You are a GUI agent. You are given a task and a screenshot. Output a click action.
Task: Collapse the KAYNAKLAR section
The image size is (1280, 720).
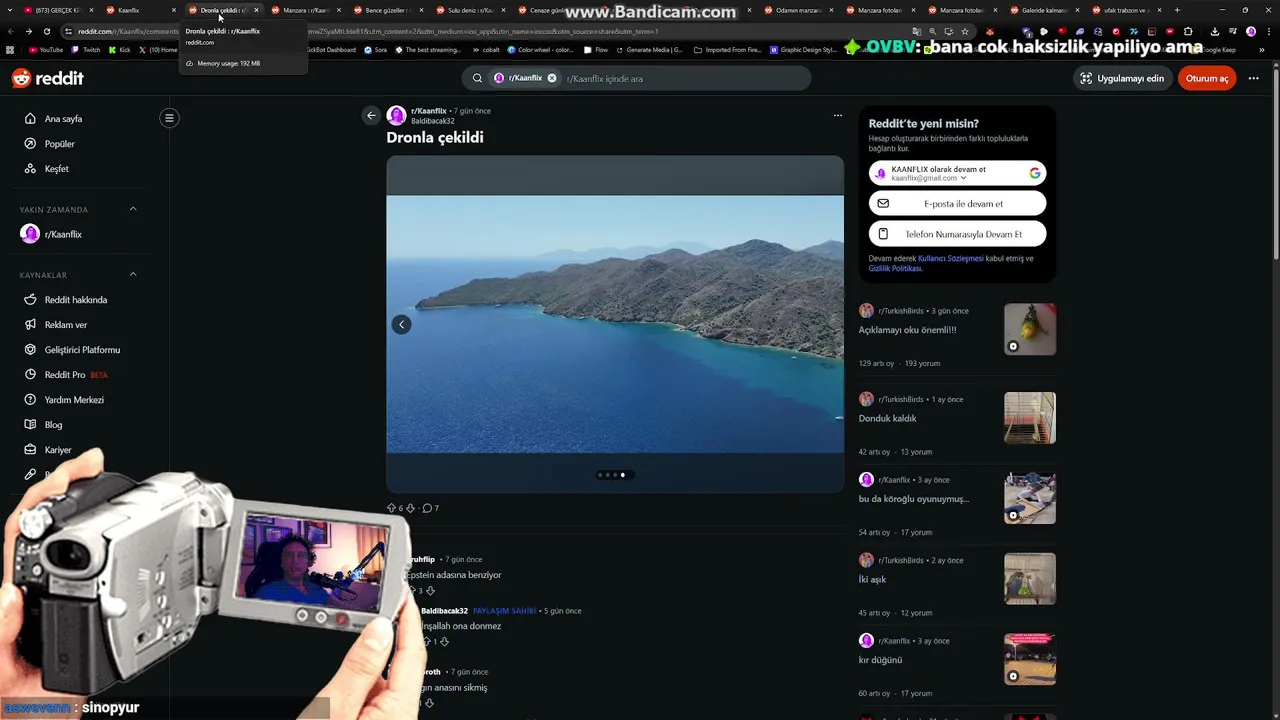(x=133, y=274)
